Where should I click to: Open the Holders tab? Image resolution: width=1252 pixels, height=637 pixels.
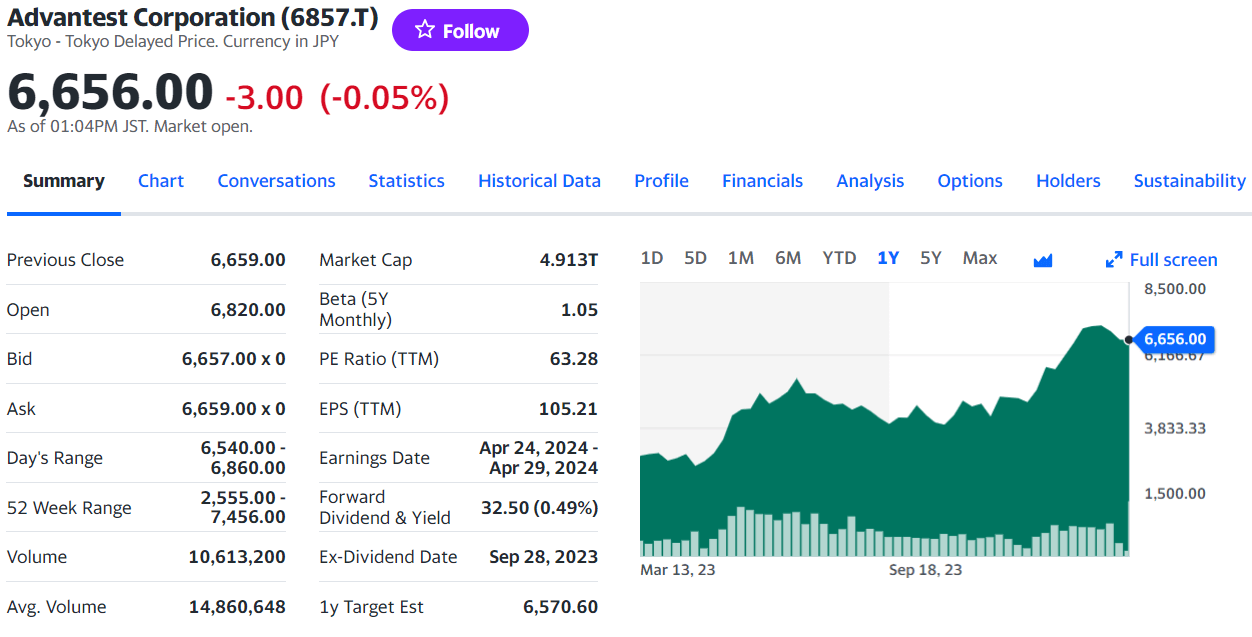point(1068,181)
